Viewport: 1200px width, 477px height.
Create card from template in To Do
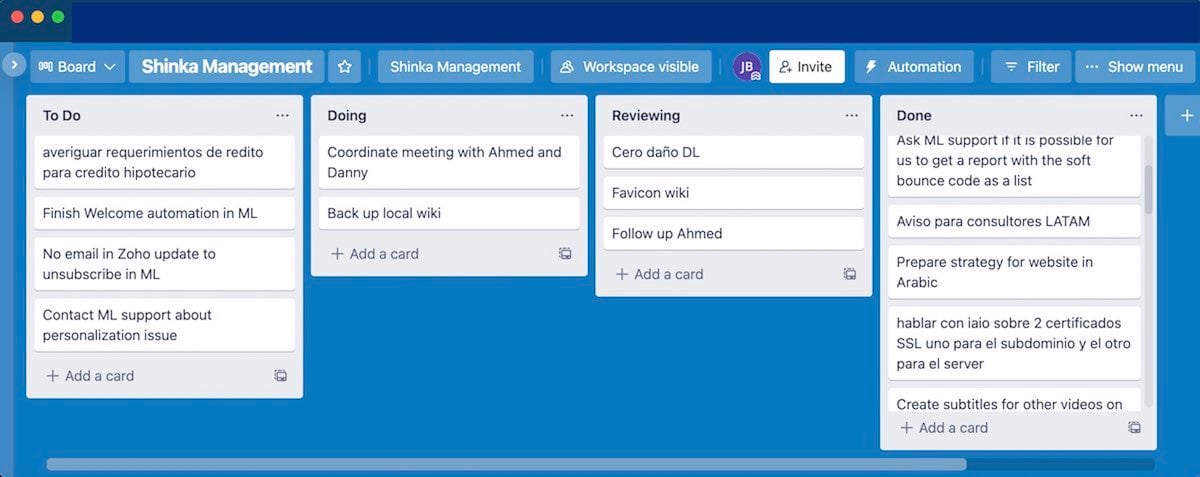click(x=281, y=376)
